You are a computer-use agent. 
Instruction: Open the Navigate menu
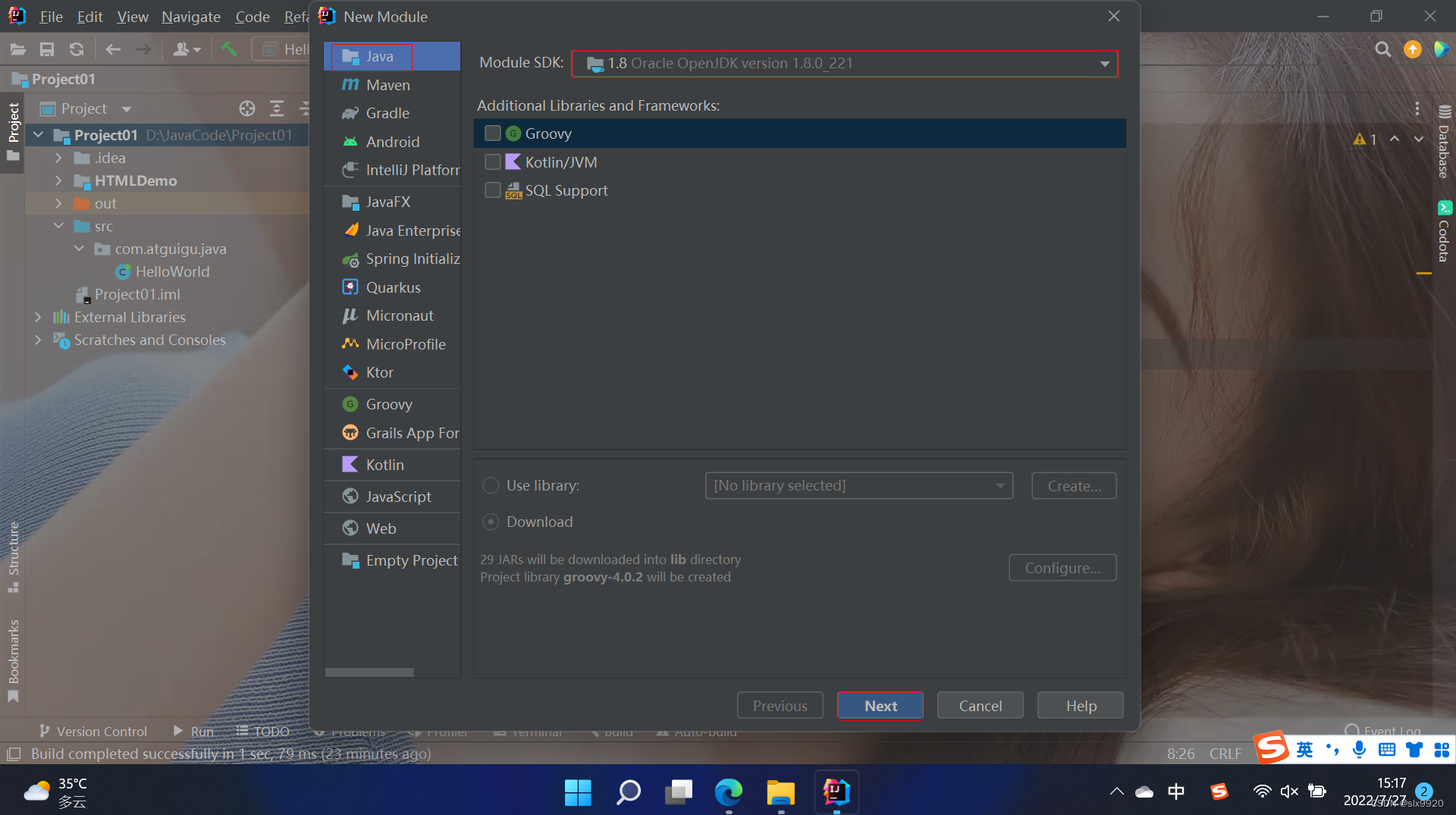tap(191, 17)
